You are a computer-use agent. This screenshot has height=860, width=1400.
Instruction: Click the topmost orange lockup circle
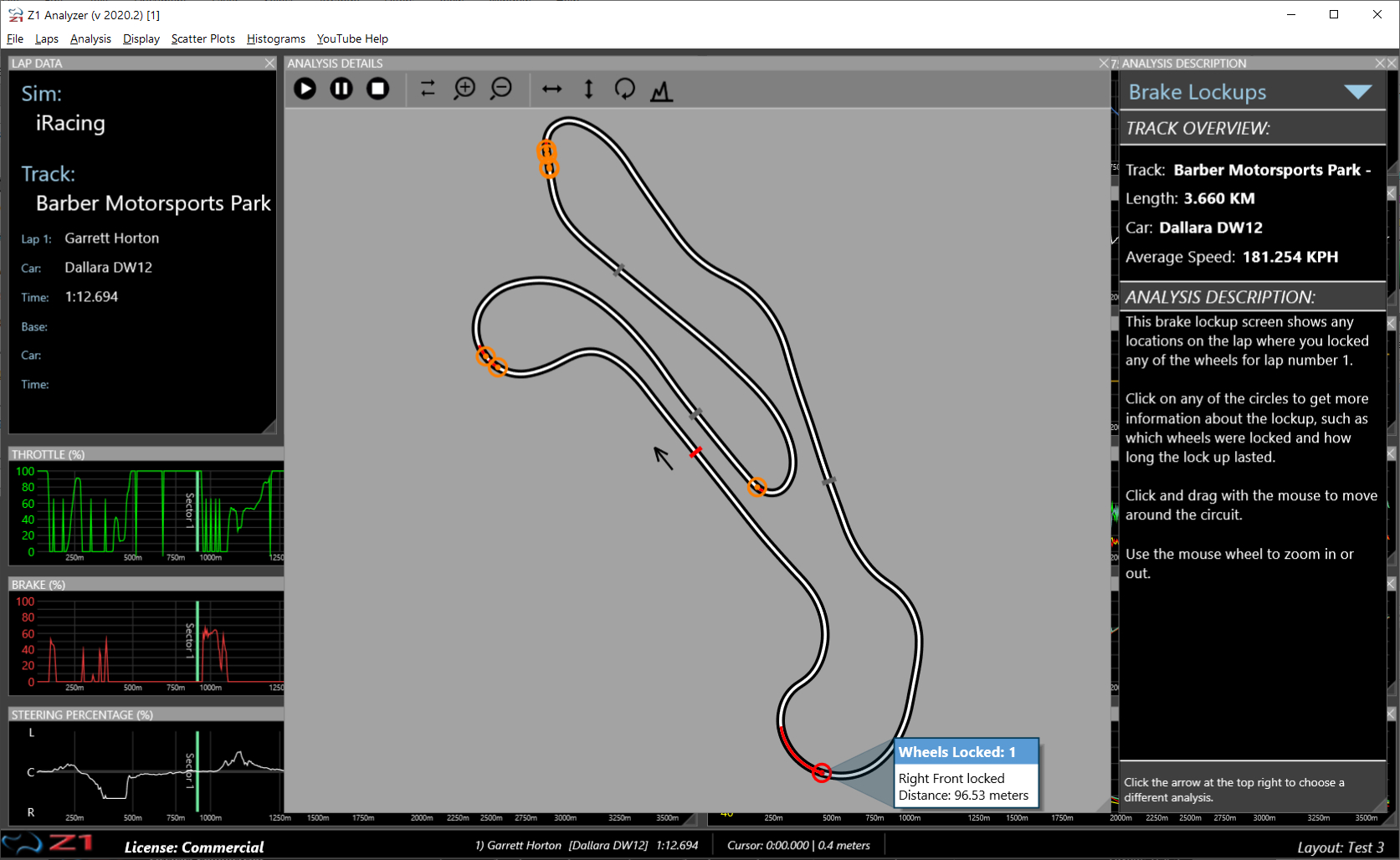point(546,151)
